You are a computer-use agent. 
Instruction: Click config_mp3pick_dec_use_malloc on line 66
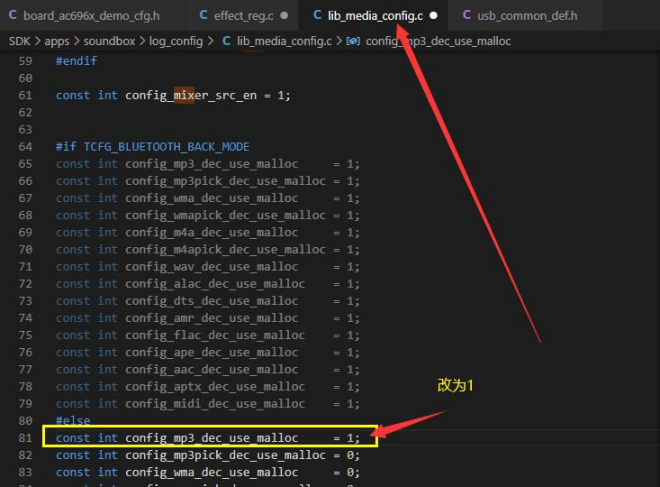click(226, 181)
